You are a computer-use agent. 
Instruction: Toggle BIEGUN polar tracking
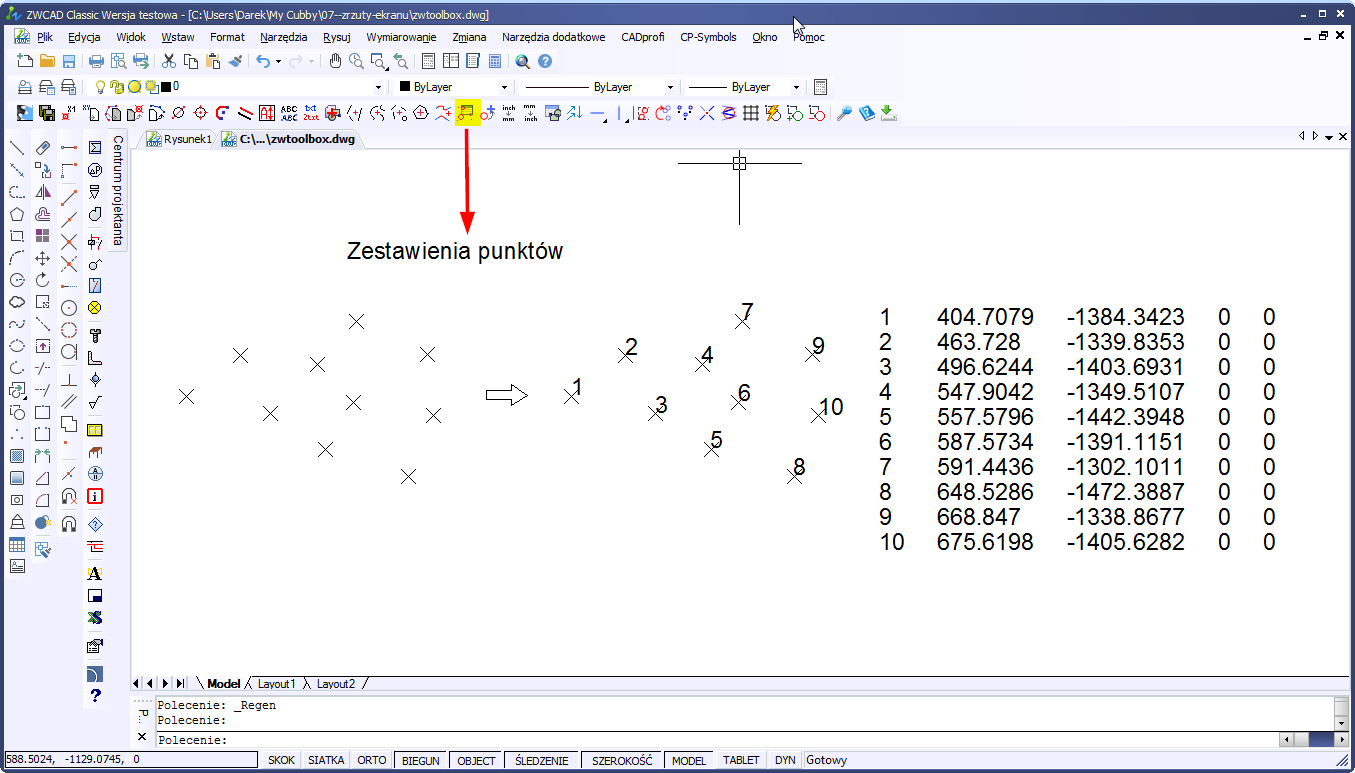click(x=421, y=760)
